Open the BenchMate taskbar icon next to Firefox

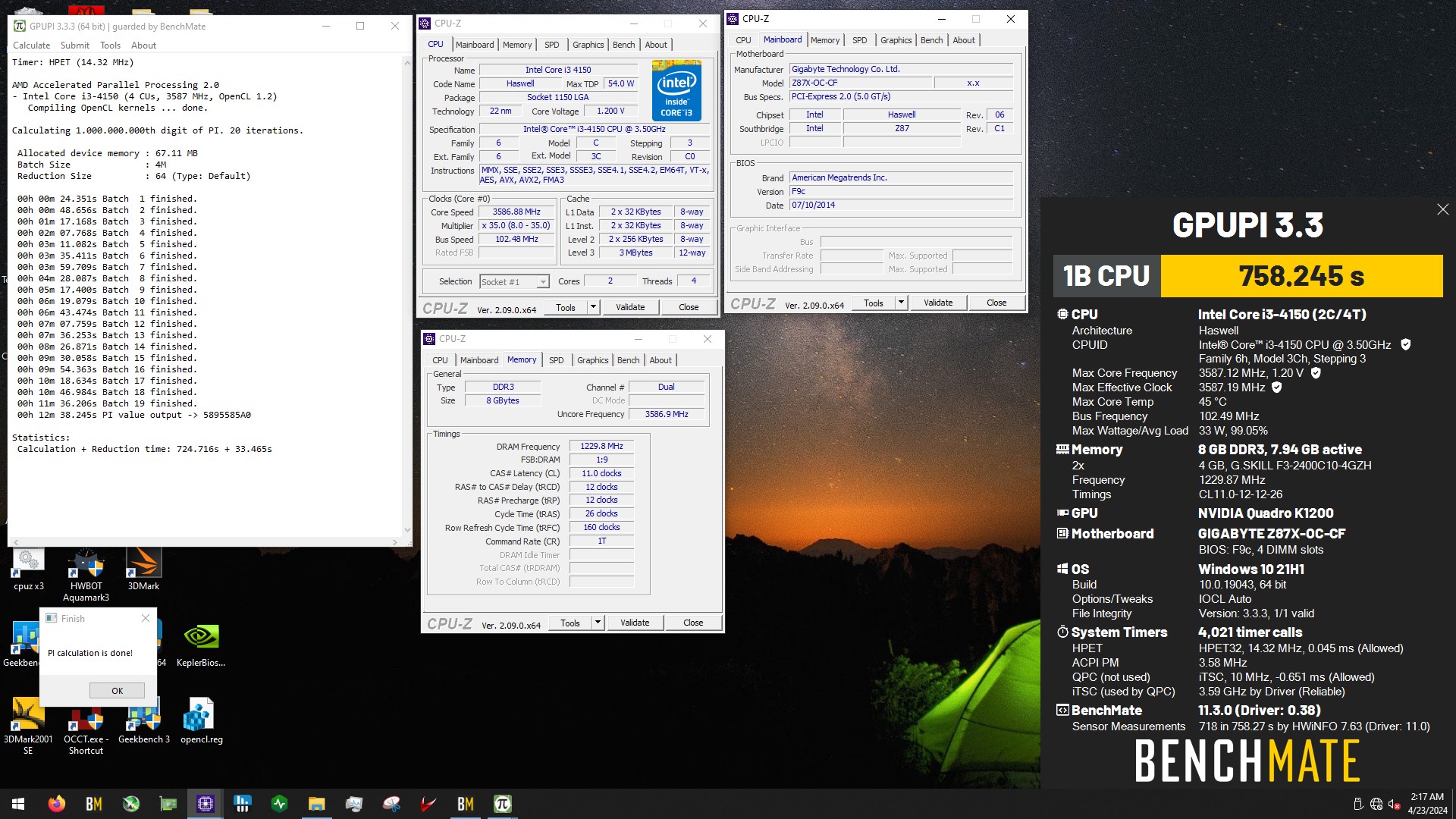click(x=93, y=804)
